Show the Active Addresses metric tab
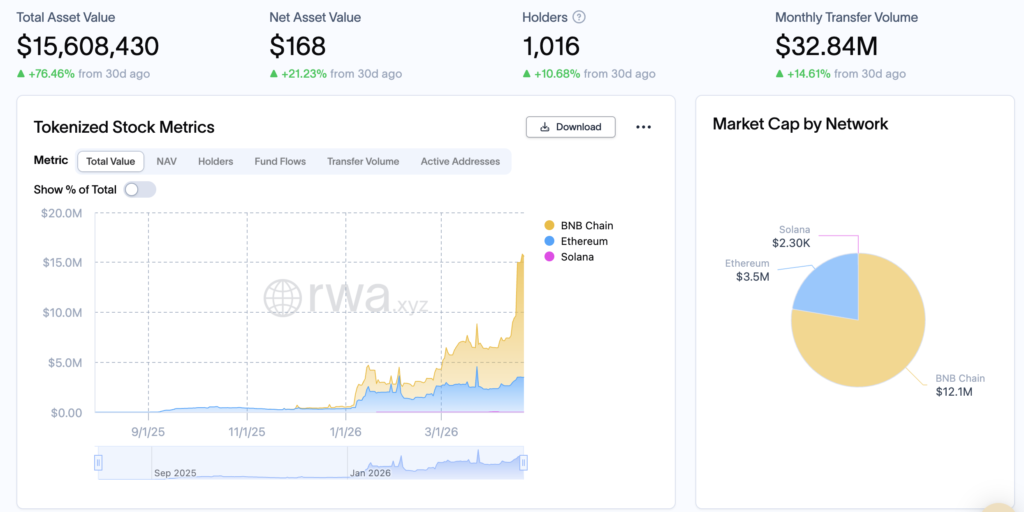 (x=460, y=161)
